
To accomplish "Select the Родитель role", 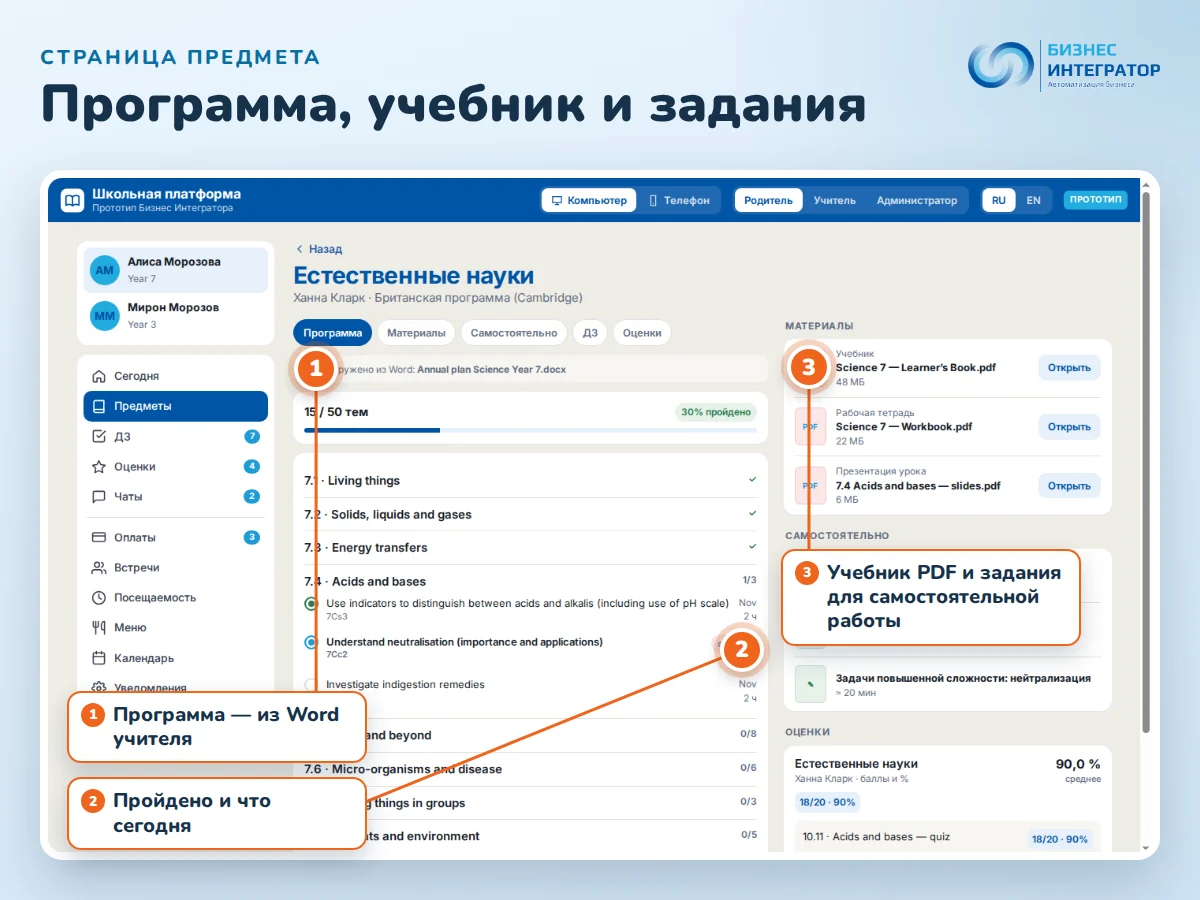I will click(x=768, y=200).
